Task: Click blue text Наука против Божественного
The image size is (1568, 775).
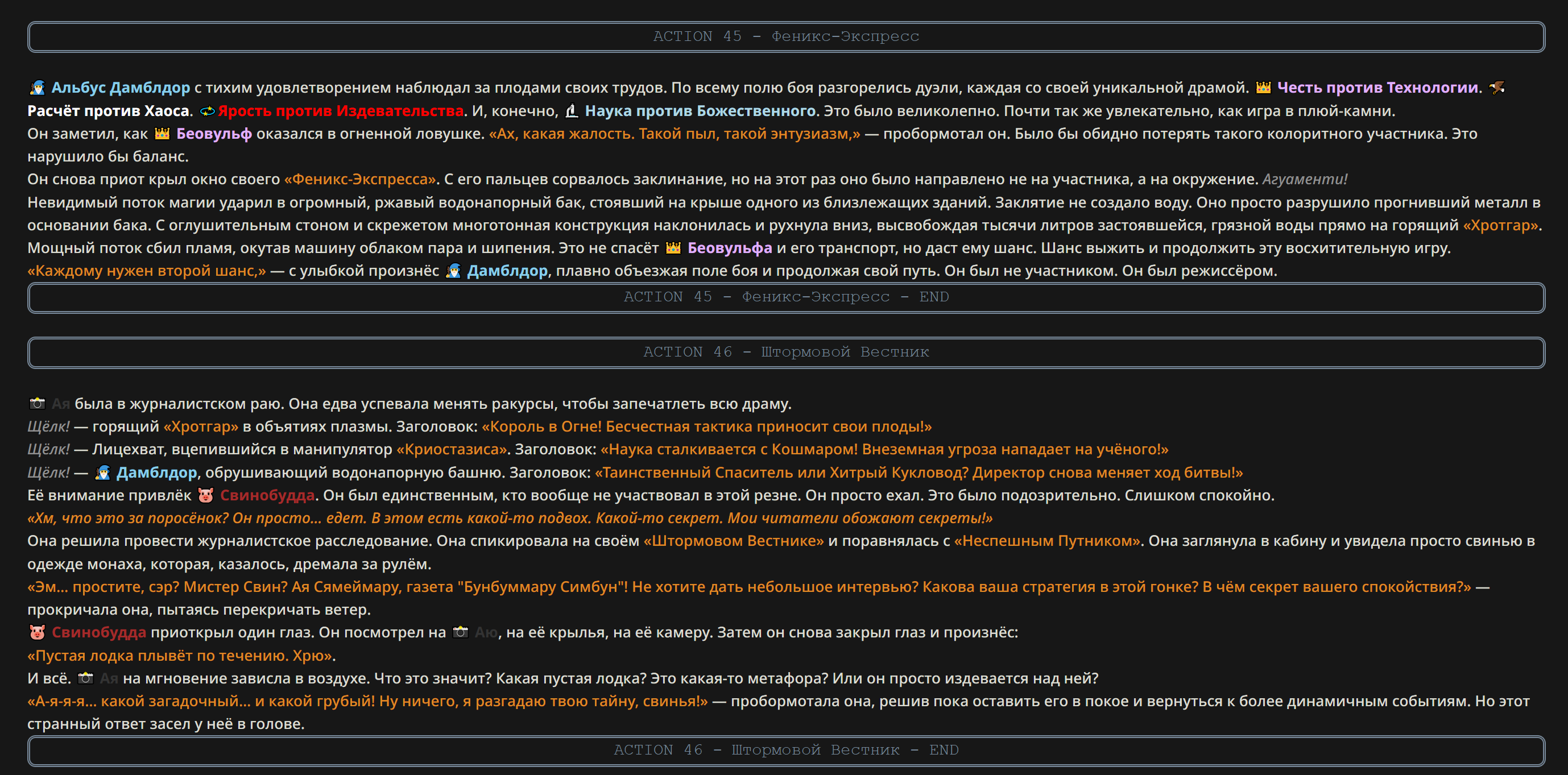Action: pos(700,111)
